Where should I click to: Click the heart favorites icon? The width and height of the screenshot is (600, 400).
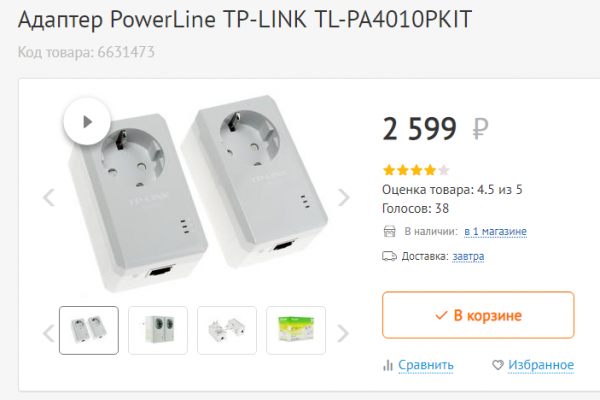498,365
